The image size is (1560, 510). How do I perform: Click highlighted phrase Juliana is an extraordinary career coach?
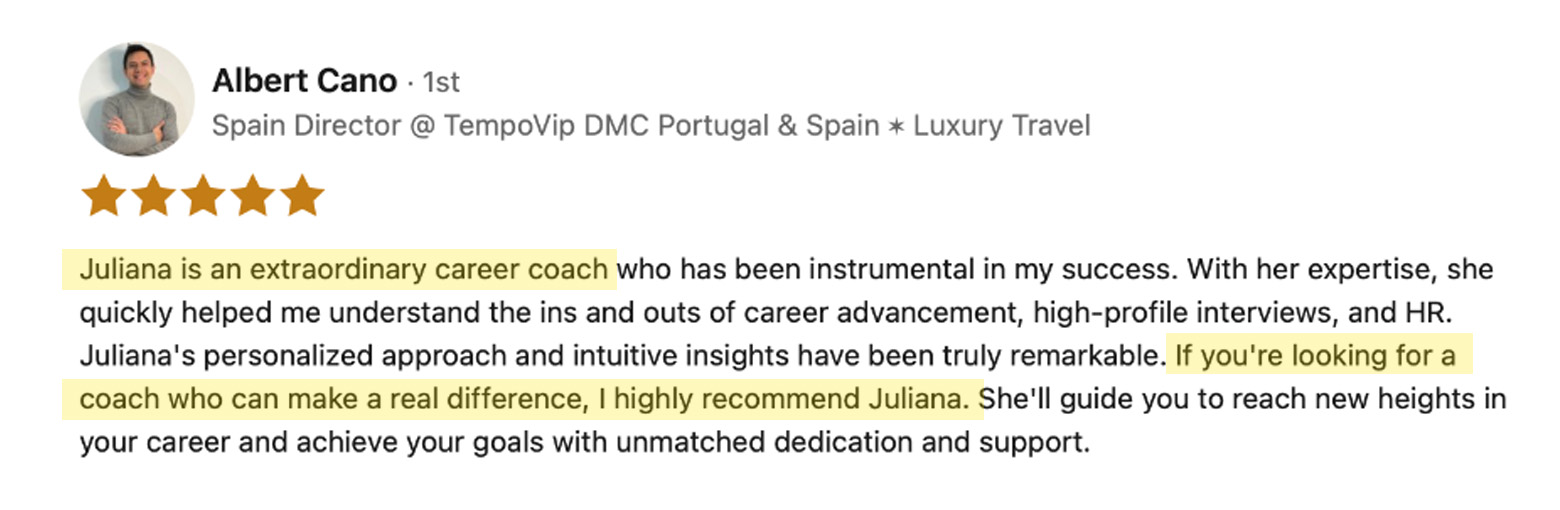coord(343,270)
